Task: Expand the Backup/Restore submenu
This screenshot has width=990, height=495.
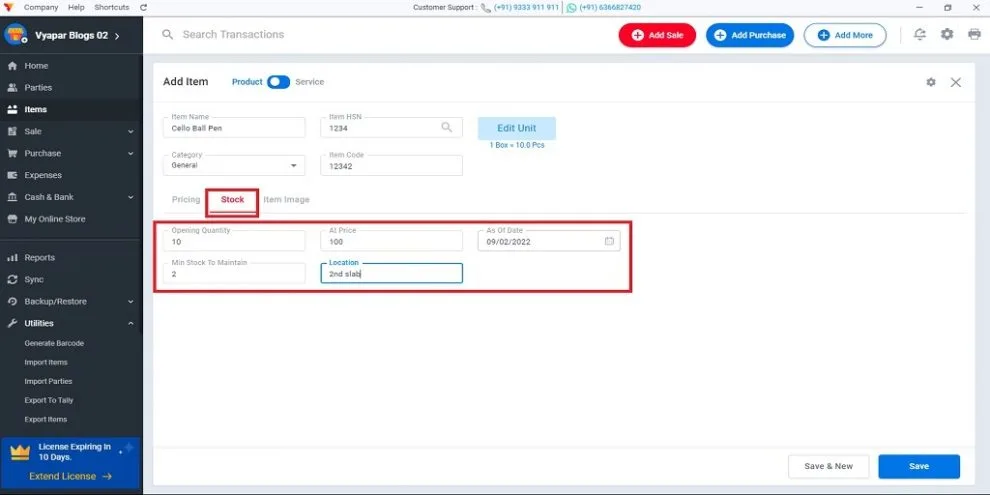Action: click(x=131, y=302)
